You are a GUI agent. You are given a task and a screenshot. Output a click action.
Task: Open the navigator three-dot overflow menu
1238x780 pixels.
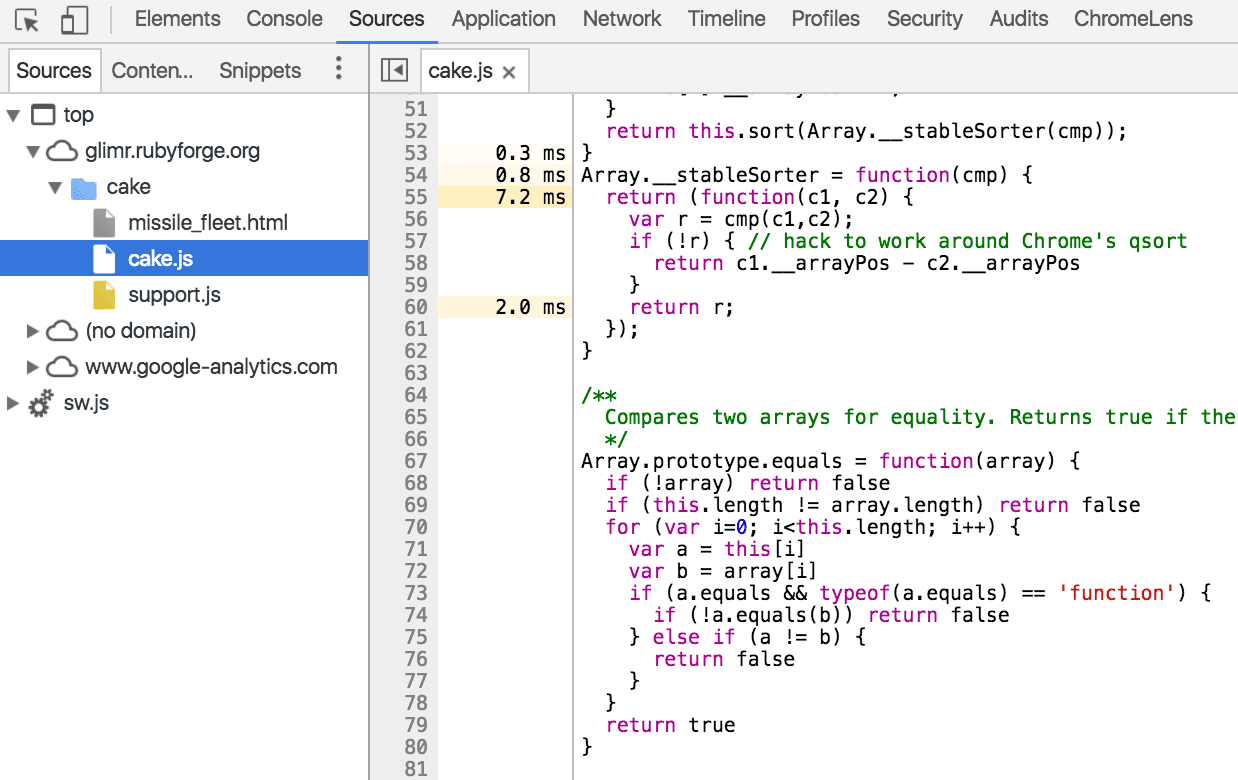[x=339, y=68]
